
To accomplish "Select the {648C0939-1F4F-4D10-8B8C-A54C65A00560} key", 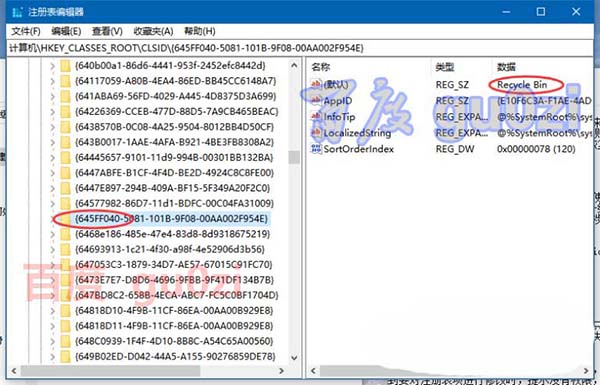I will click(174, 341).
